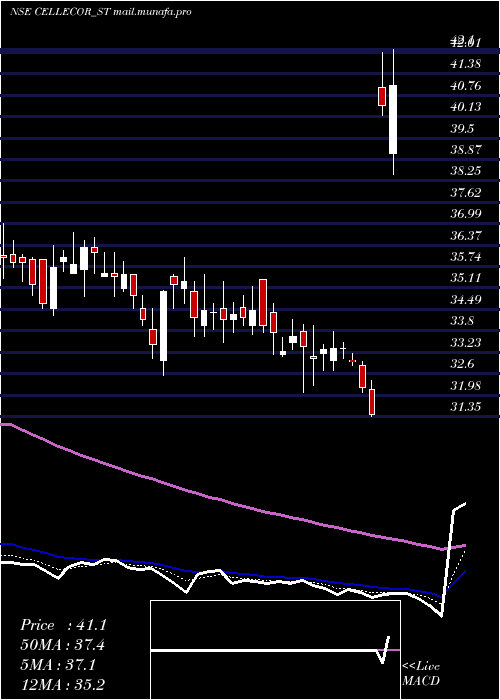
Task: Click the '<<Live MACD' label
Action: point(421,674)
